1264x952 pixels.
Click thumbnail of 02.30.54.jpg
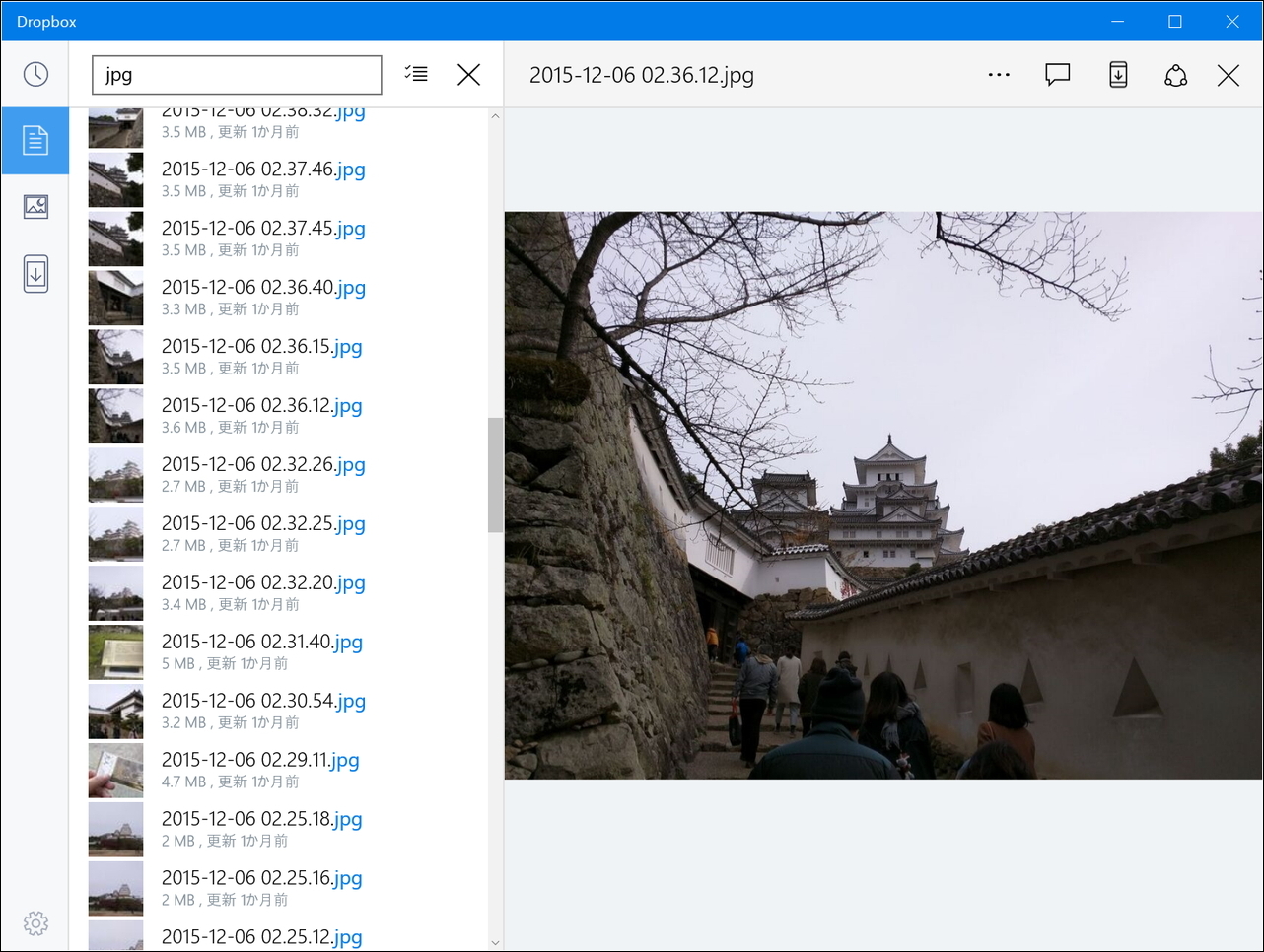click(115, 712)
